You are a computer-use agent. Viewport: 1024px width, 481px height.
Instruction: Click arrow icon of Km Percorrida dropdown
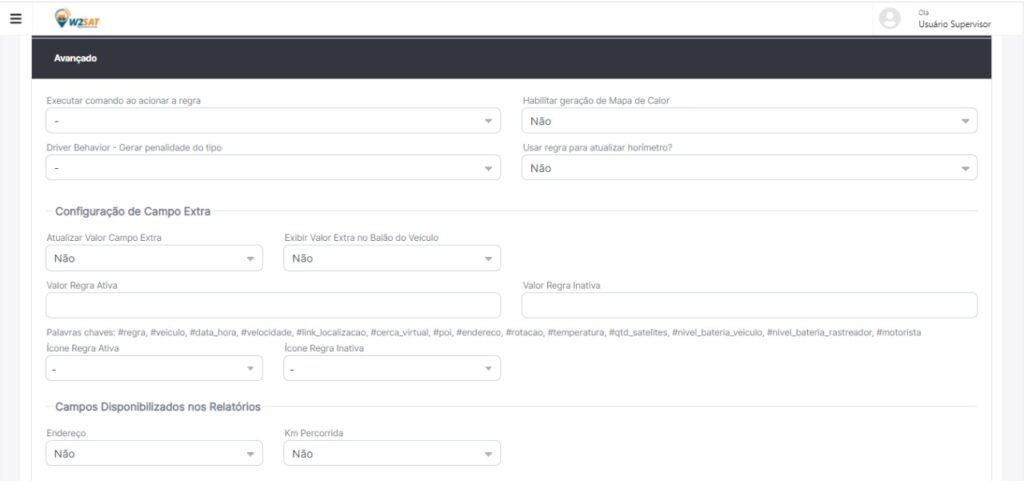point(488,455)
